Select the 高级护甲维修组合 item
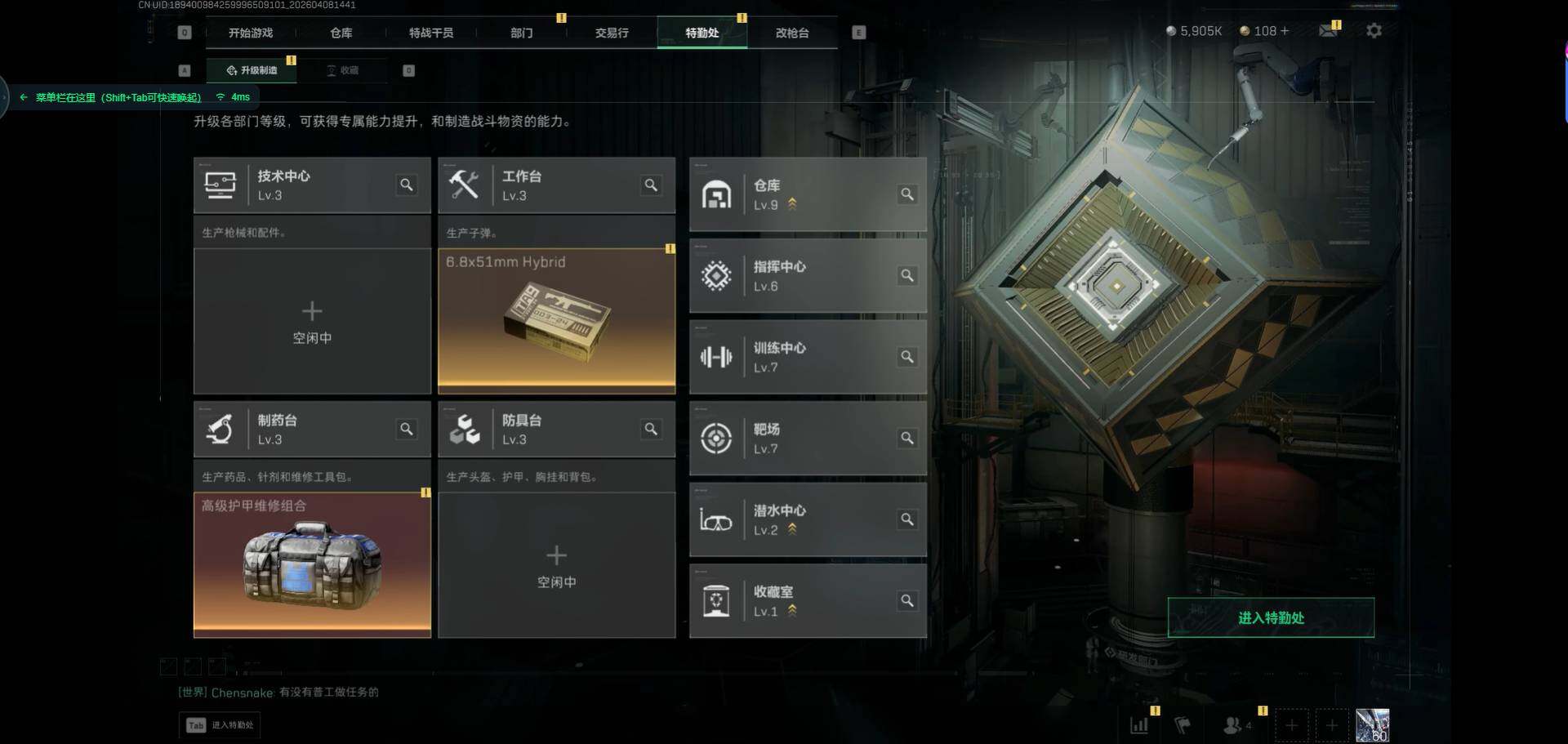The height and width of the screenshot is (744, 1568). pyautogui.click(x=312, y=564)
